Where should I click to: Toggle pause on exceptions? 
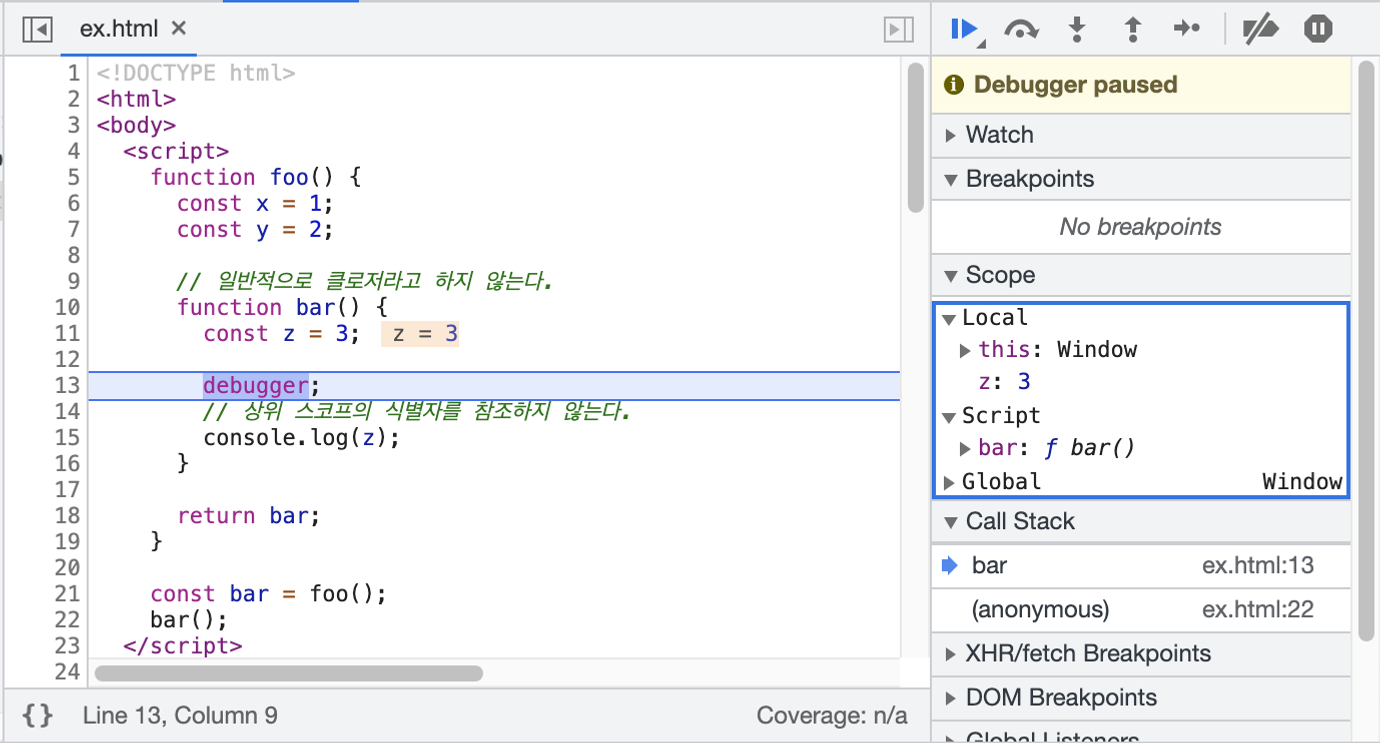[1318, 29]
